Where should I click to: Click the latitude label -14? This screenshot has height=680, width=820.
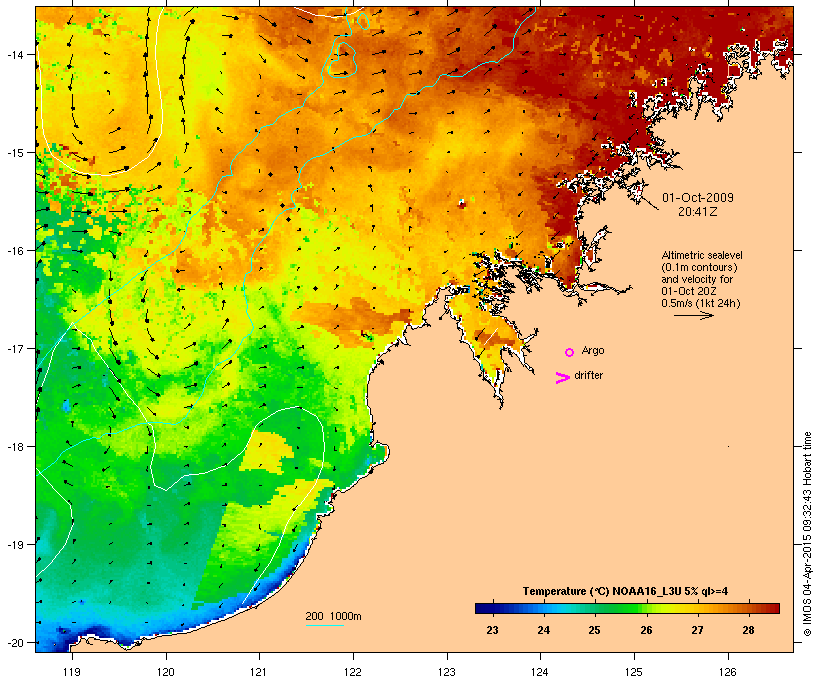[14, 54]
